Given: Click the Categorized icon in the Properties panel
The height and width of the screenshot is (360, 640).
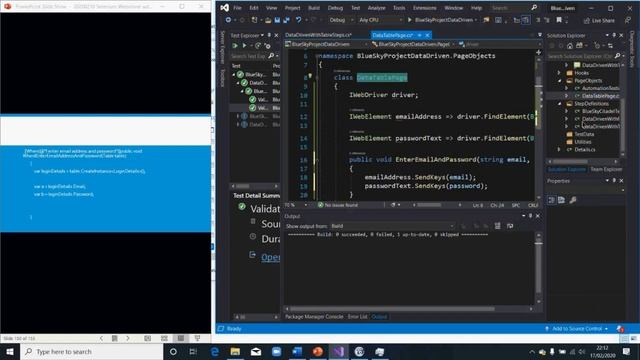Looking at the screenshot, I should coord(551,200).
